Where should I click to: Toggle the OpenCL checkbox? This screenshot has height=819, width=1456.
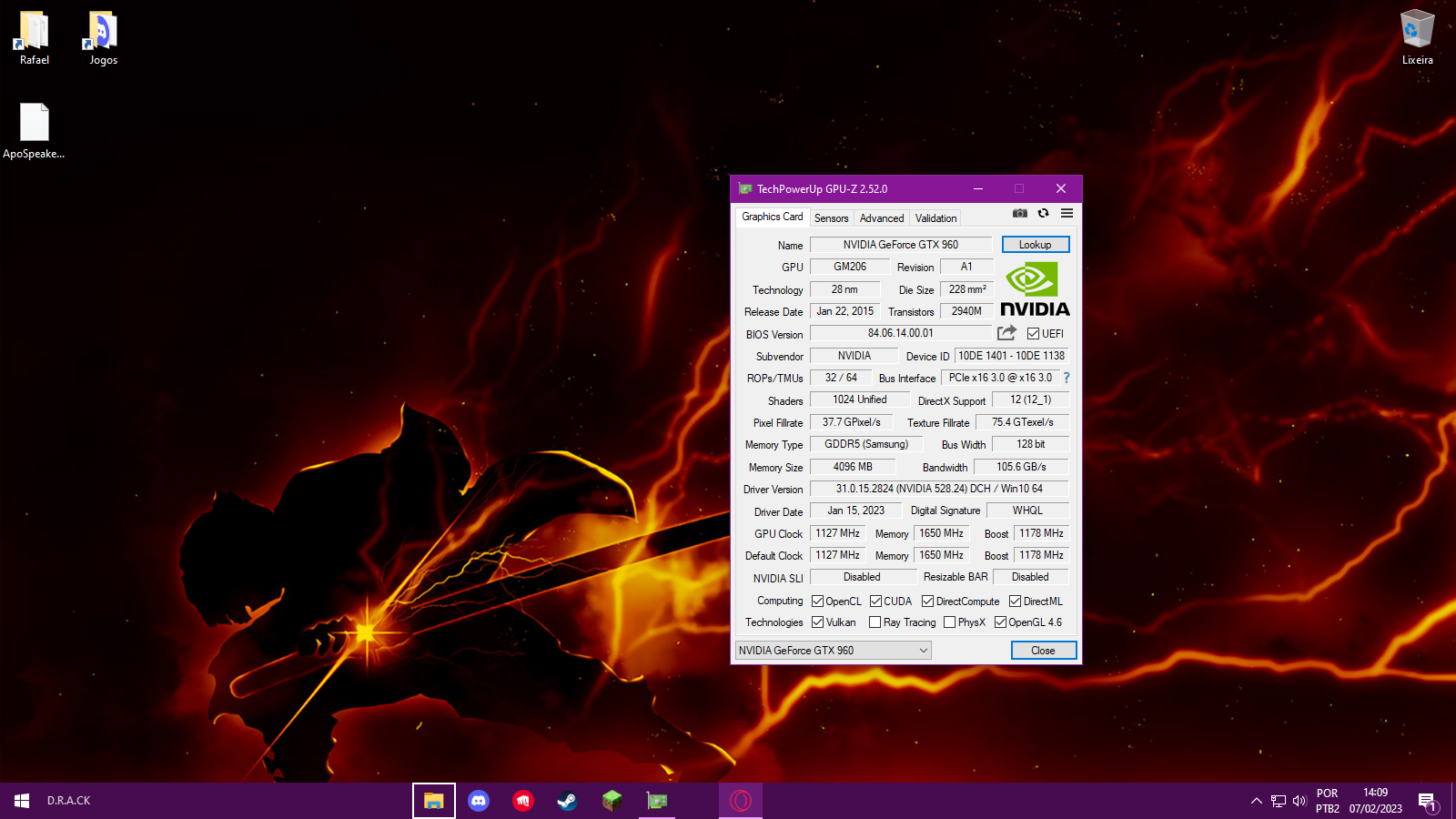point(817,602)
